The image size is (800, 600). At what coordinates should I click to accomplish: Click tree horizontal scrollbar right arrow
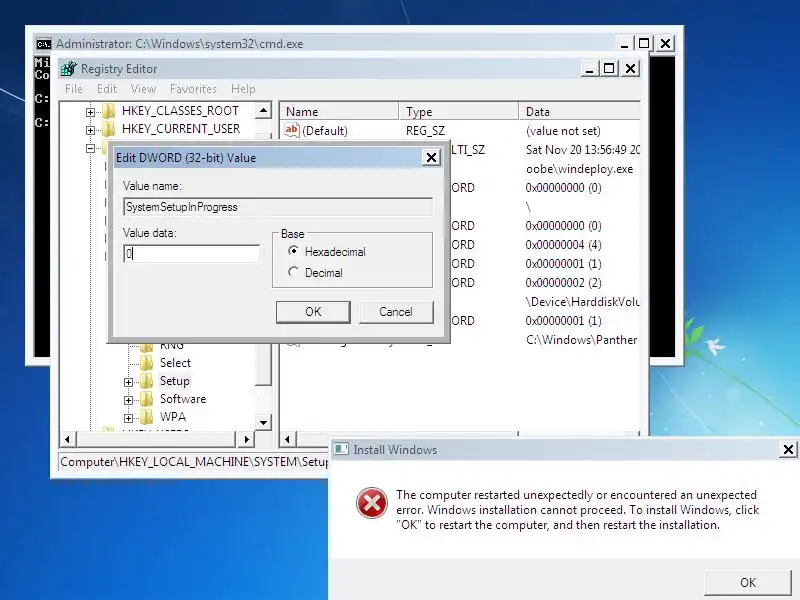[x=246, y=439]
